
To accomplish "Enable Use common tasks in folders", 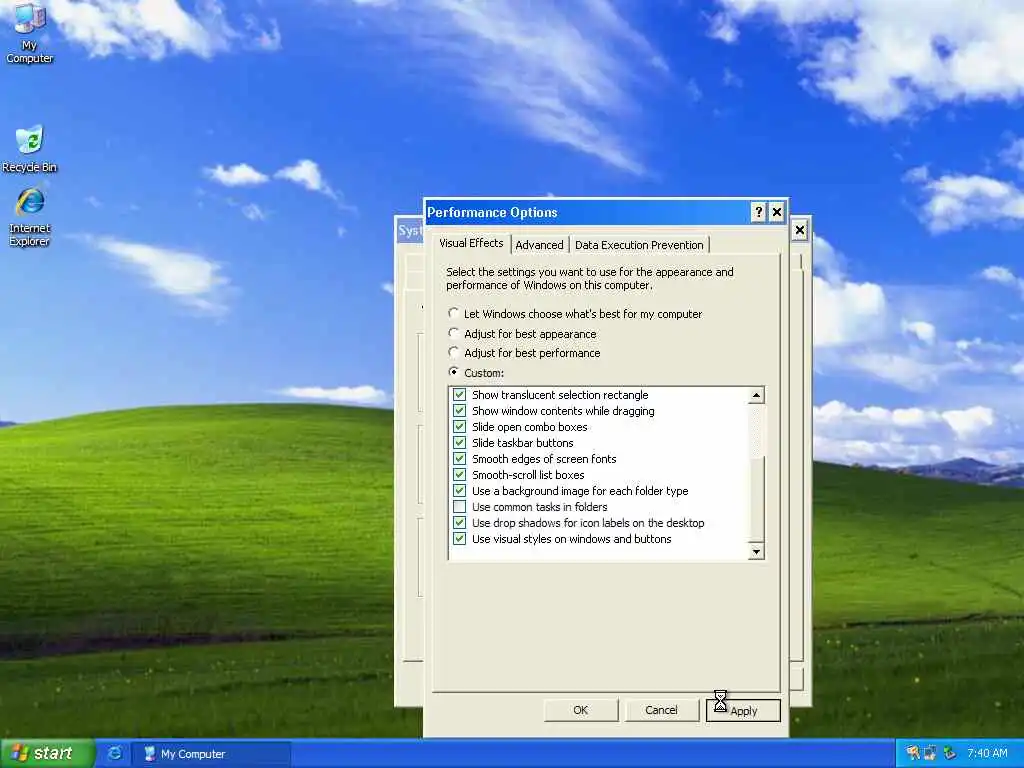I will click(459, 507).
